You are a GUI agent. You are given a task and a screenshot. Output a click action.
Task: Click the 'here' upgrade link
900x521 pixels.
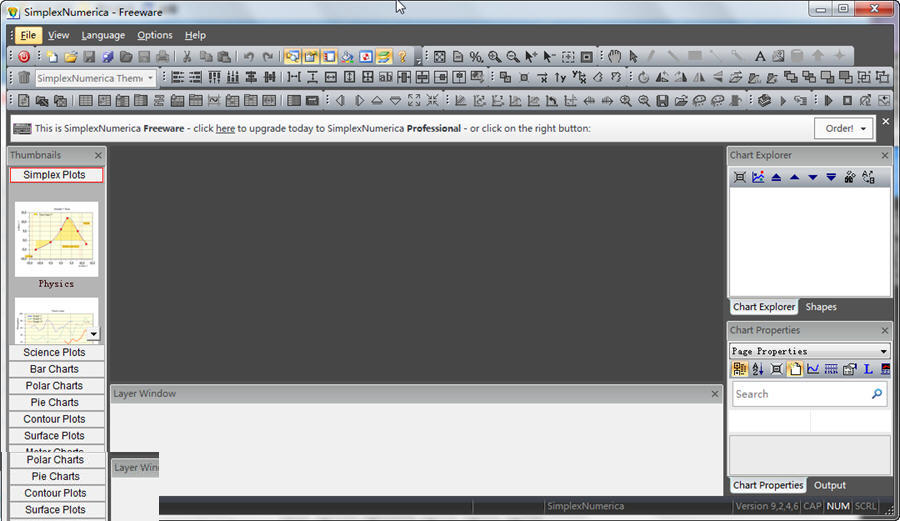coord(225,129)
